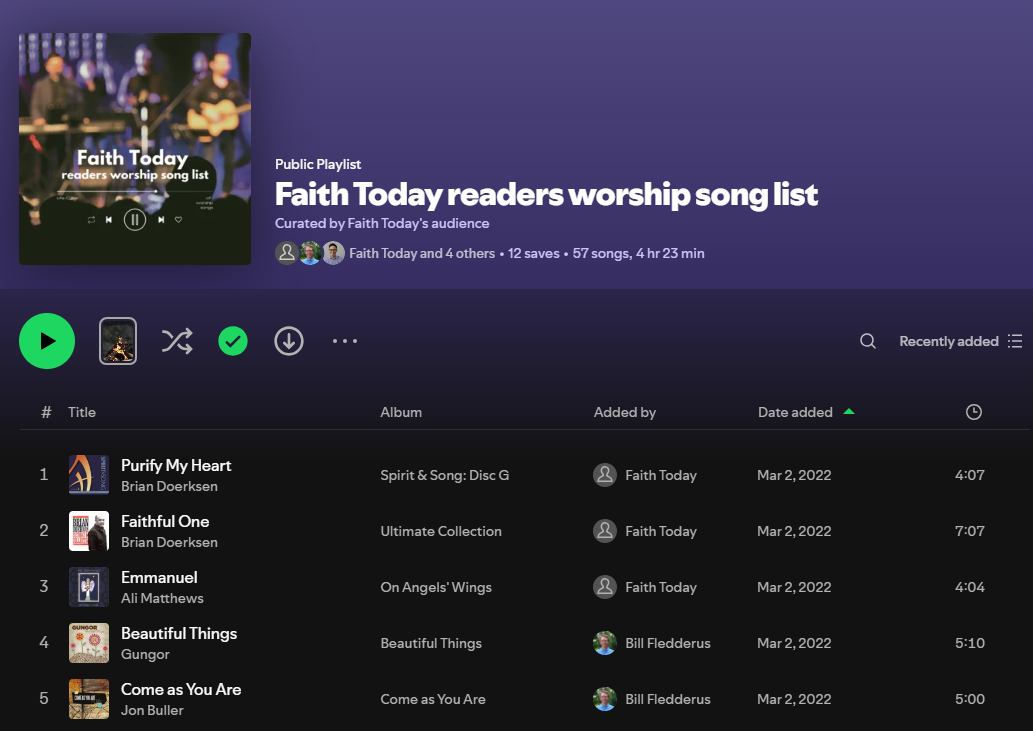
Task: Open the On Angels' Wings album
Action: coord(436,587)
